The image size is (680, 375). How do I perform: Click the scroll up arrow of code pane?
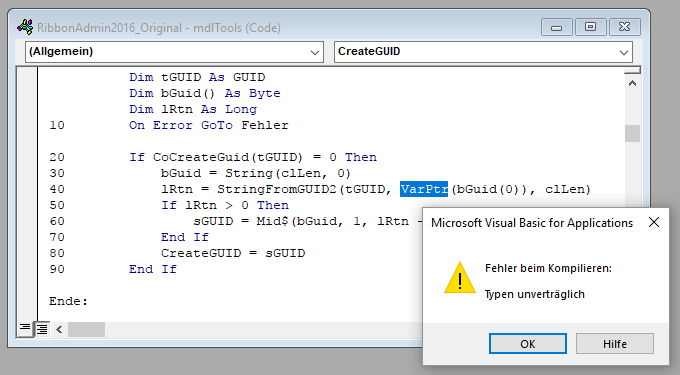pos(632,83)
